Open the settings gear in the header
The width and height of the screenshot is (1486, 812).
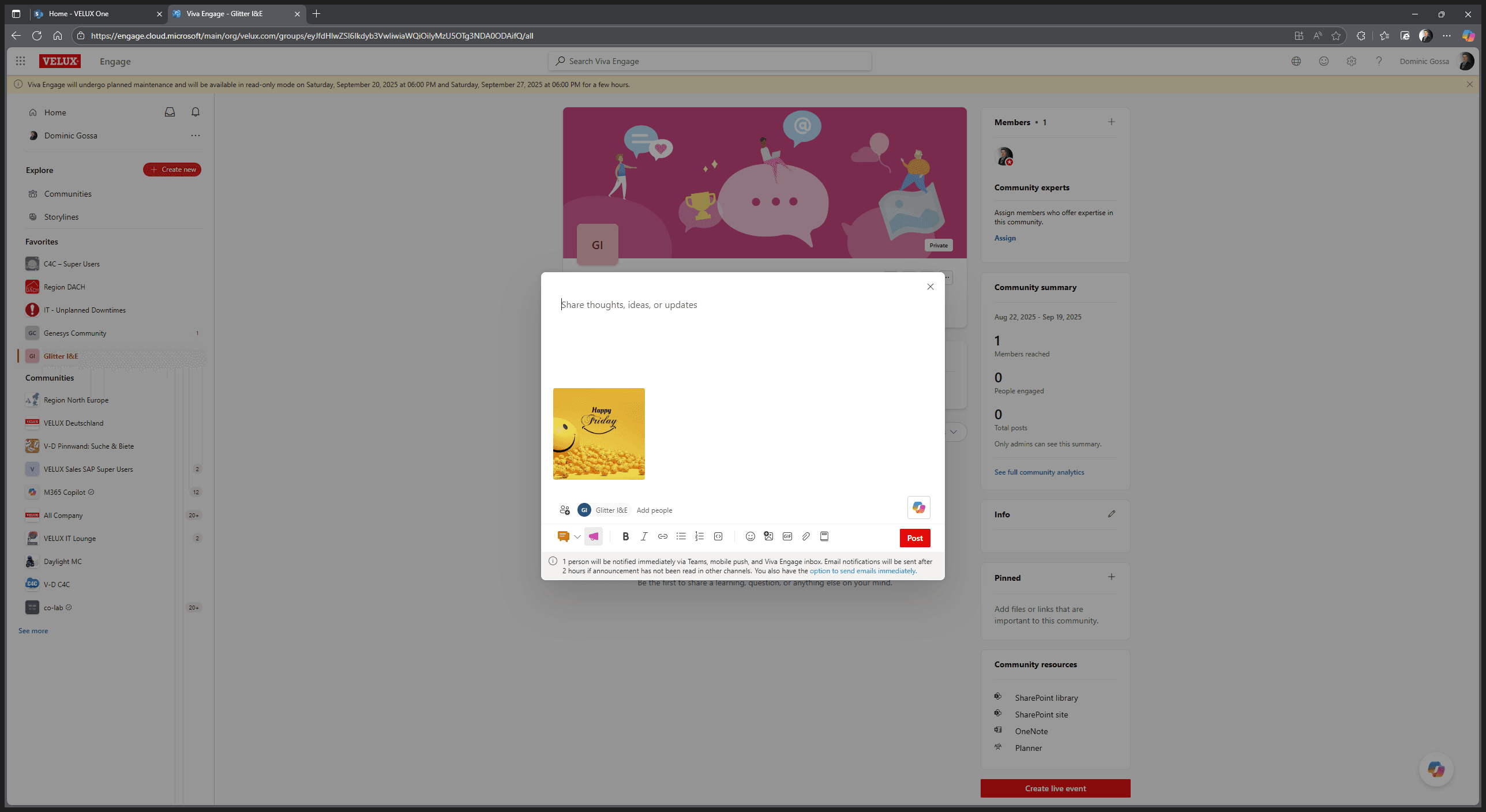[1351, 61]
